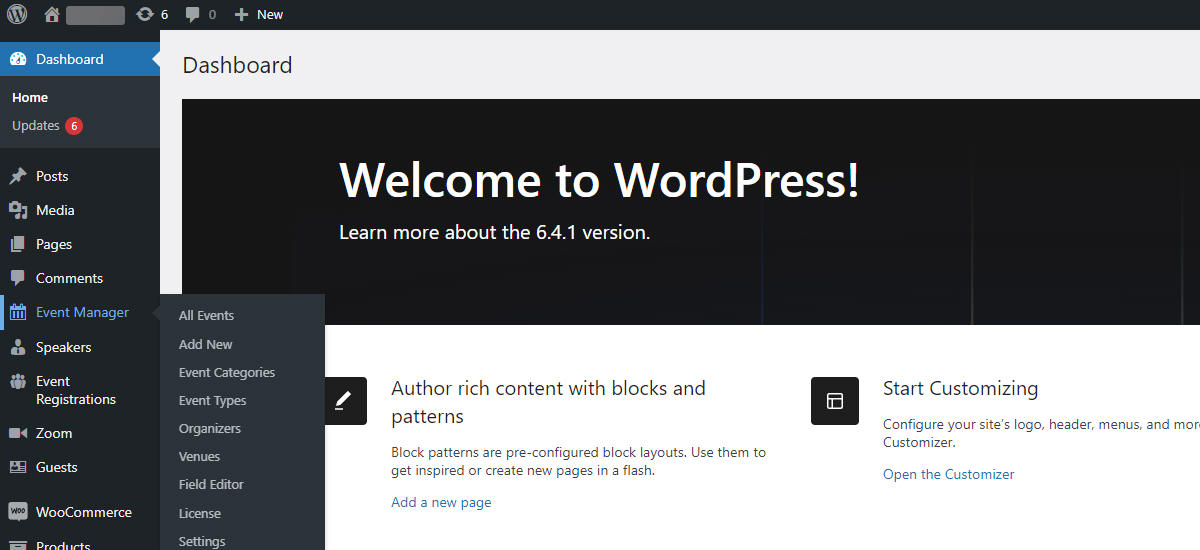Open Organizers in flyout menu

click(210, 428)
